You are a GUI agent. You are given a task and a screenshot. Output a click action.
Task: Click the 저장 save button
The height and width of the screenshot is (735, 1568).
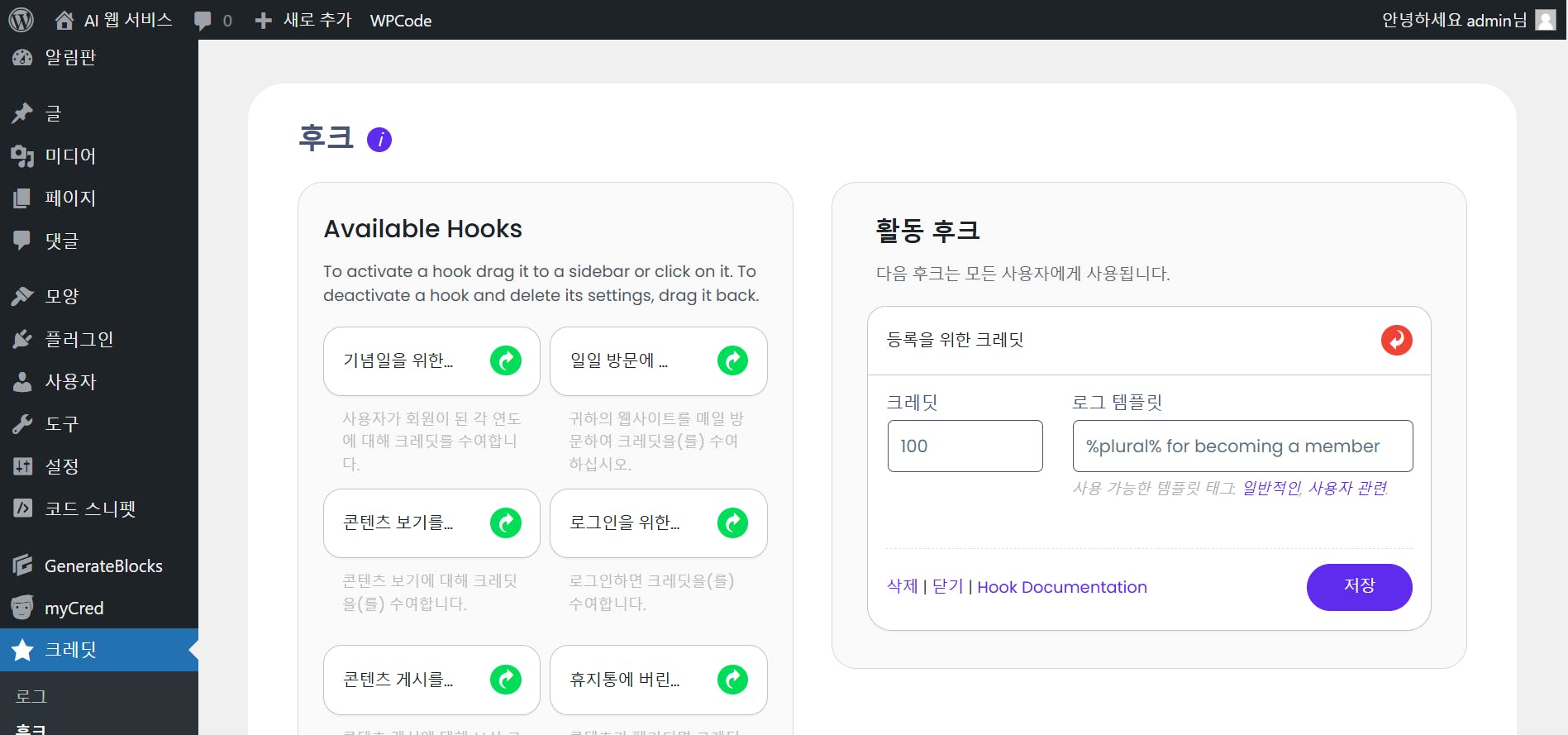click(x=1360, y=587)
